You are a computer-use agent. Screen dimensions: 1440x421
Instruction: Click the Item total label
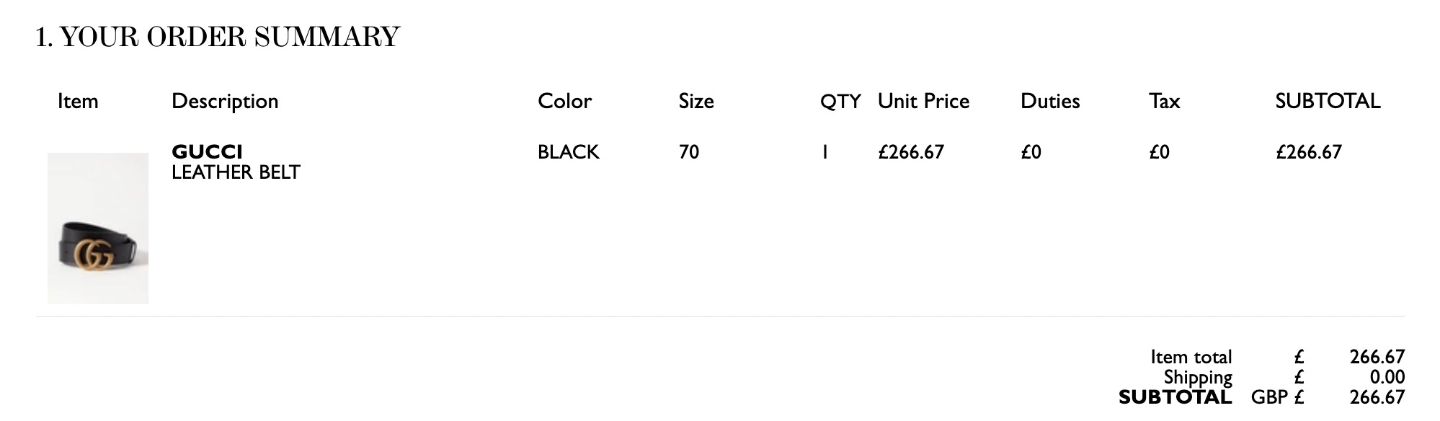[1191, 357]
